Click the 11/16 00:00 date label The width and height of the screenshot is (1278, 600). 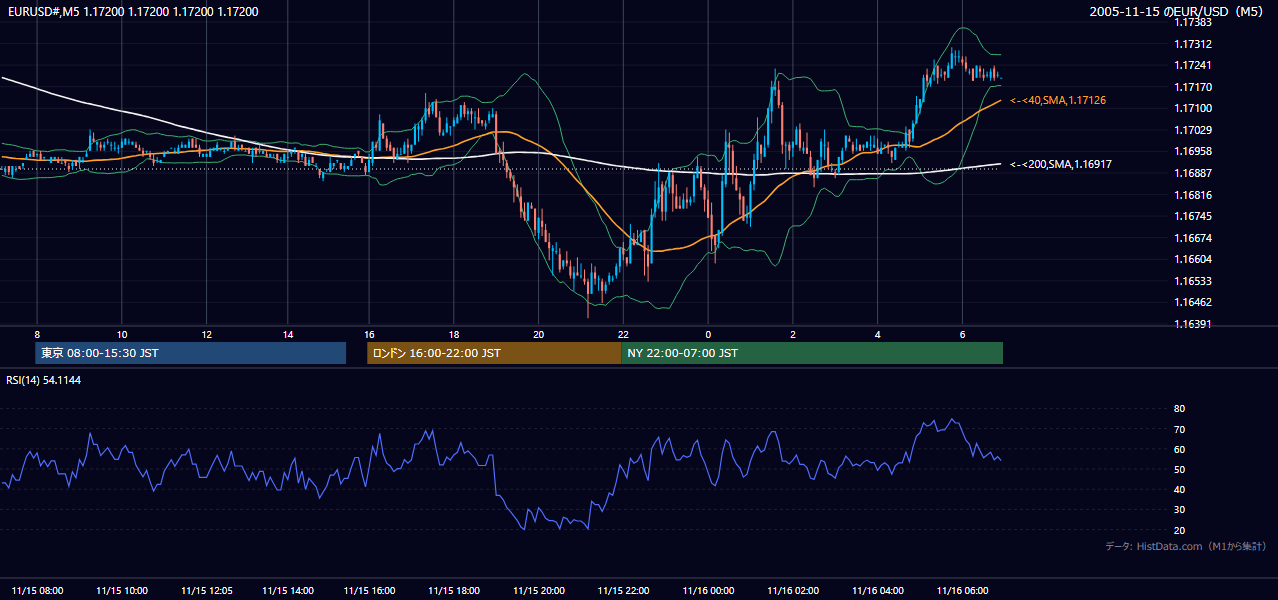[709, 590]
